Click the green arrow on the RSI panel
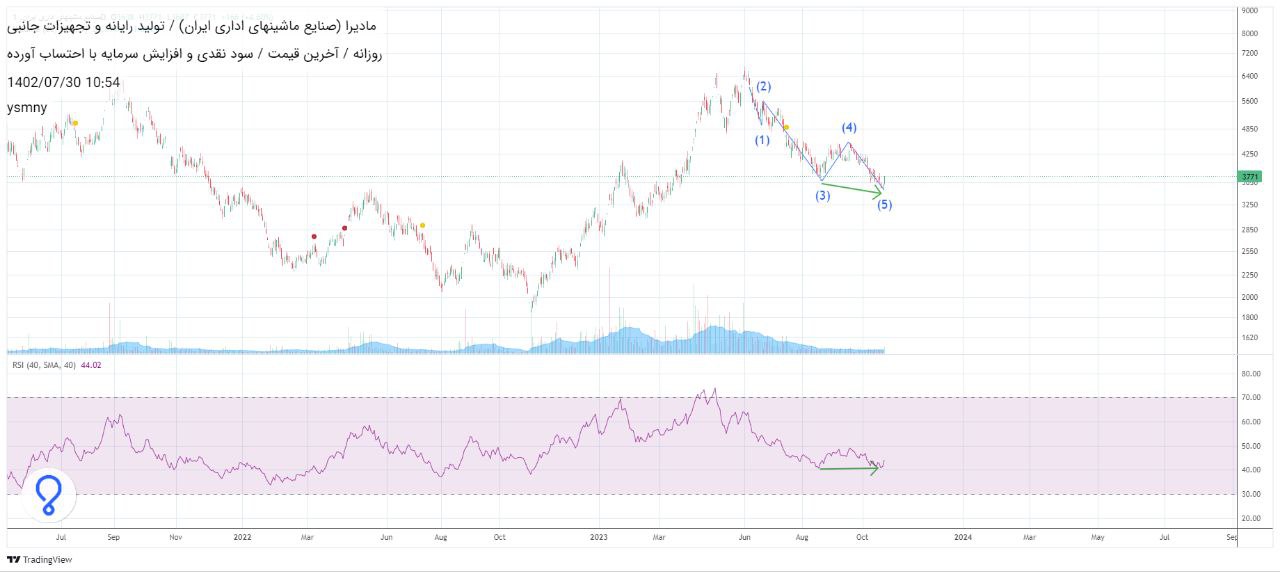 point(848,468)
